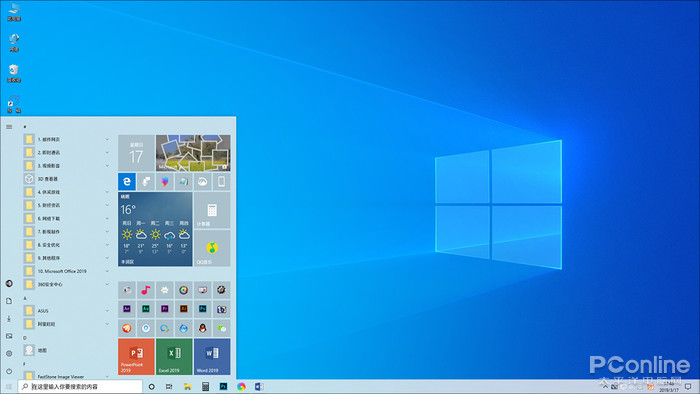
Task: Open the colorful ring app on taskbar
Action: tap(241, 386)
